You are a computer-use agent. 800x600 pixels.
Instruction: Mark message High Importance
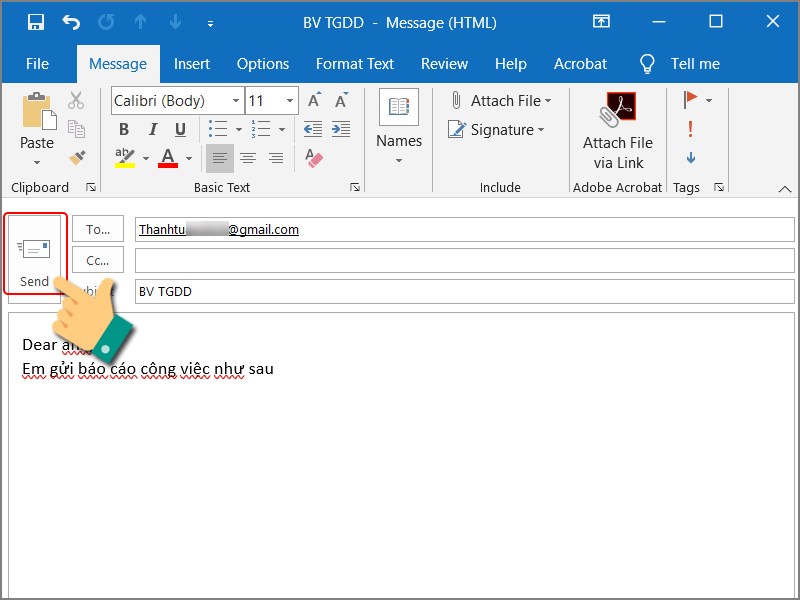690,129
